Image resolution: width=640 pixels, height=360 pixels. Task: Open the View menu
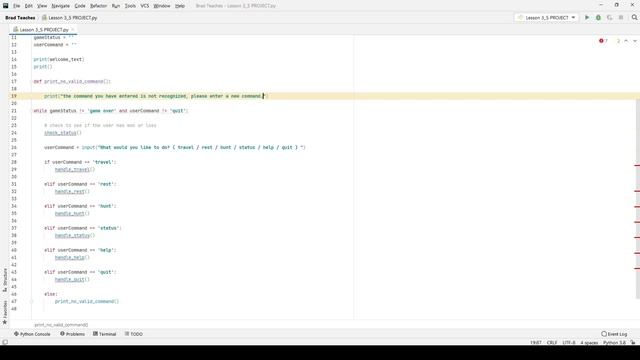click(42, 6)
